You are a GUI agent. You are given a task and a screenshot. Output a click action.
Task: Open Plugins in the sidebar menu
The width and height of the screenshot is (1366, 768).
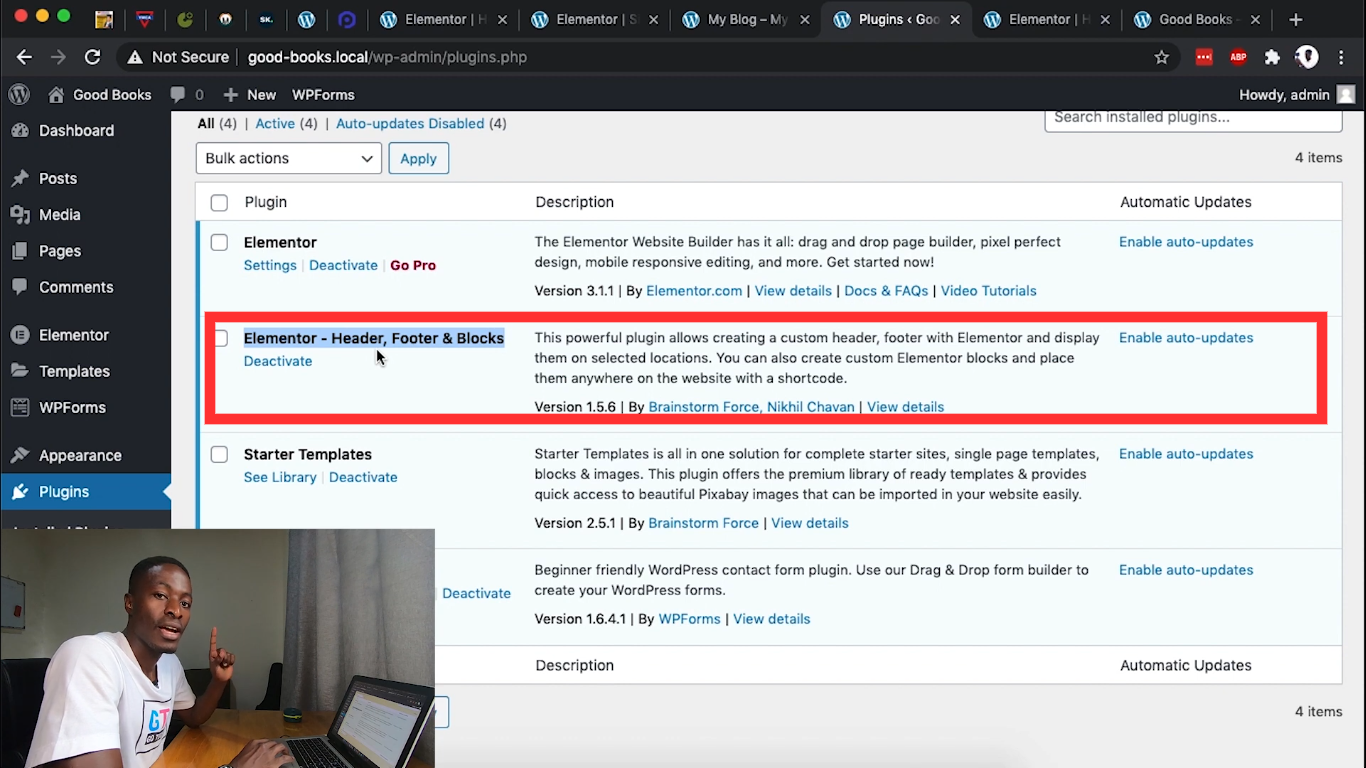click(x=64, y=491)
